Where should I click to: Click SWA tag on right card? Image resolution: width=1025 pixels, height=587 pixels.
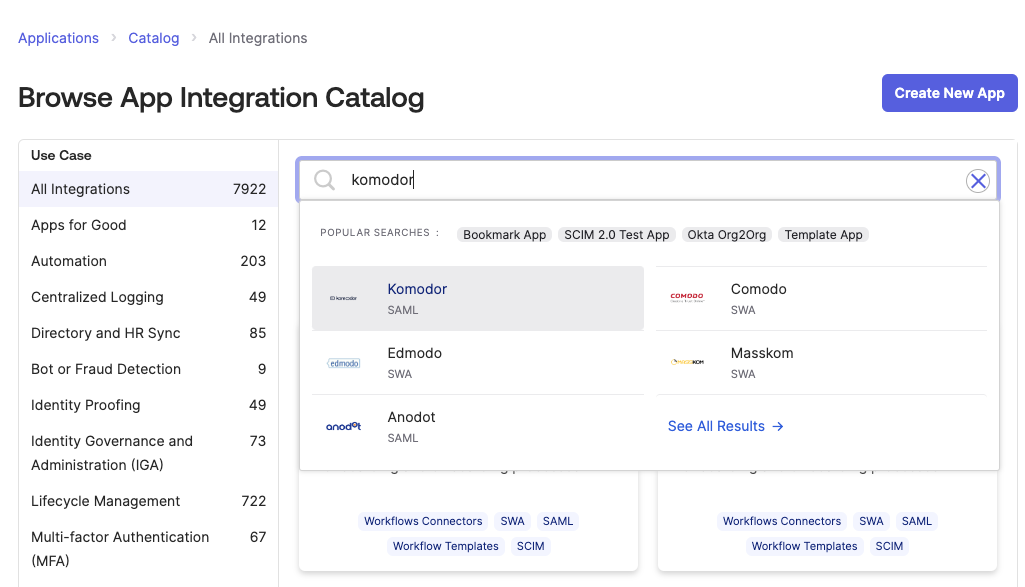(871, 521)
